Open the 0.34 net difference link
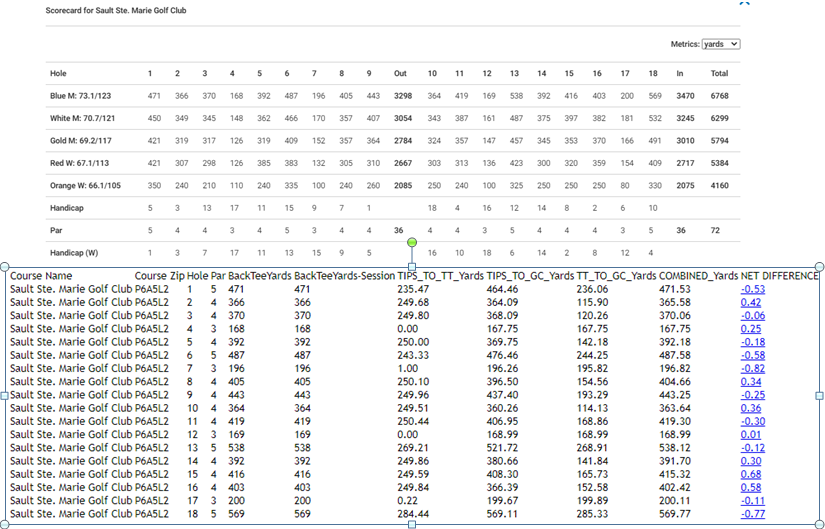 (x=750, y=382)
